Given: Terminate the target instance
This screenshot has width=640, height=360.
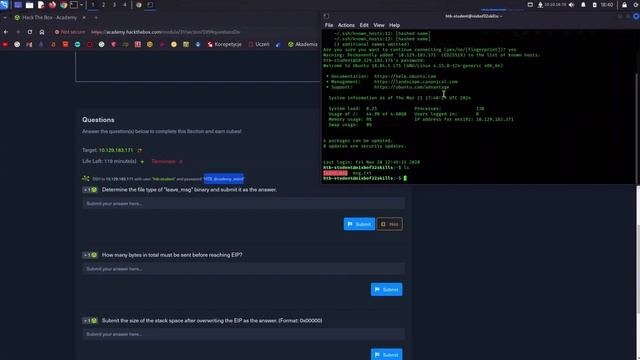Looking at the screenshot, I should coord(167,162).
